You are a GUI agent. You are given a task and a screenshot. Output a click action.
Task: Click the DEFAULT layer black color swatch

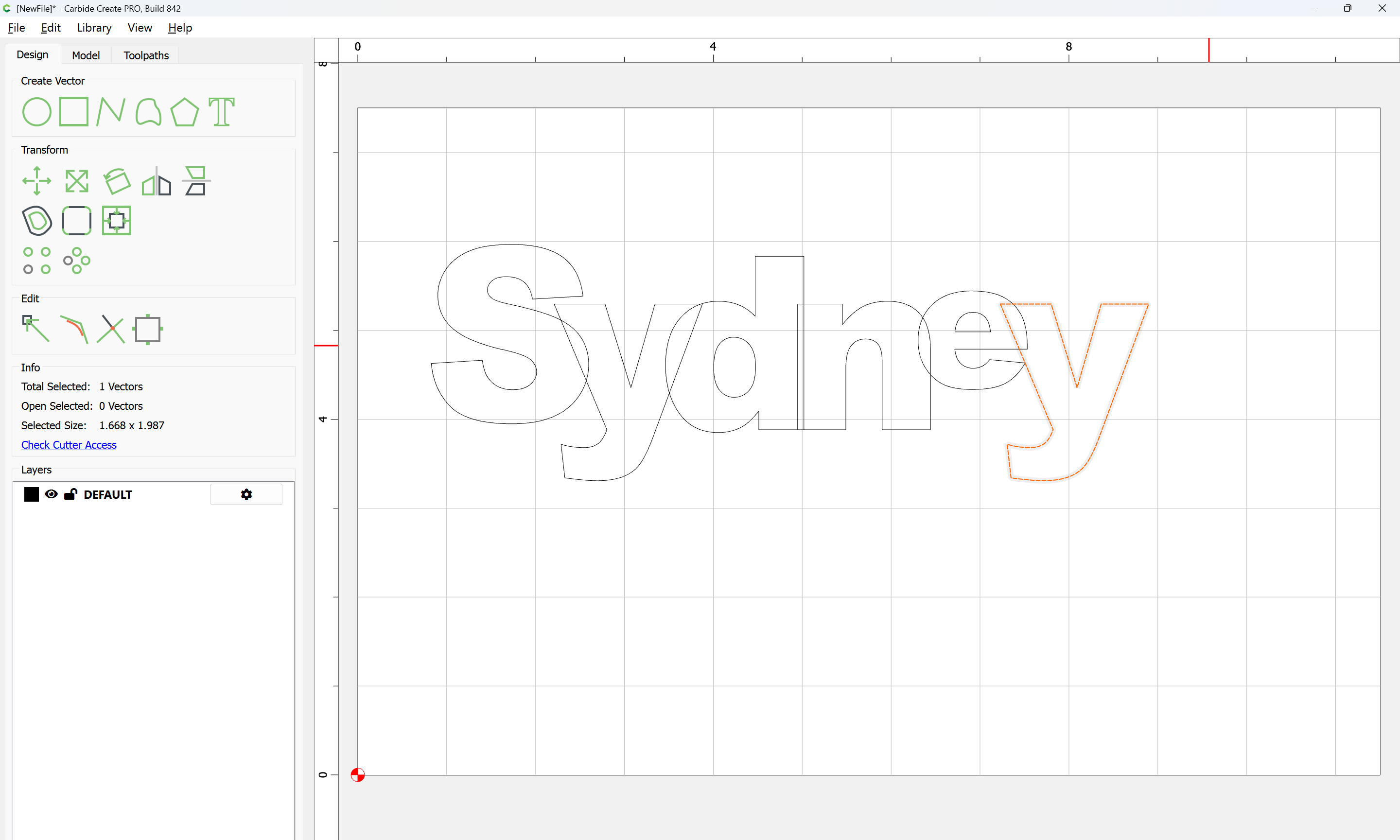tap(32, 494)
